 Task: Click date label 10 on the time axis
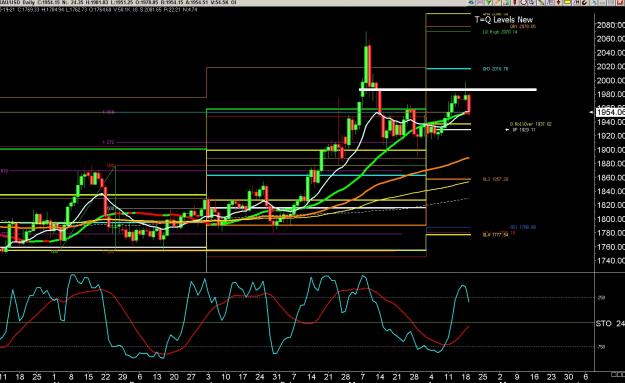(x=225, y=377)
